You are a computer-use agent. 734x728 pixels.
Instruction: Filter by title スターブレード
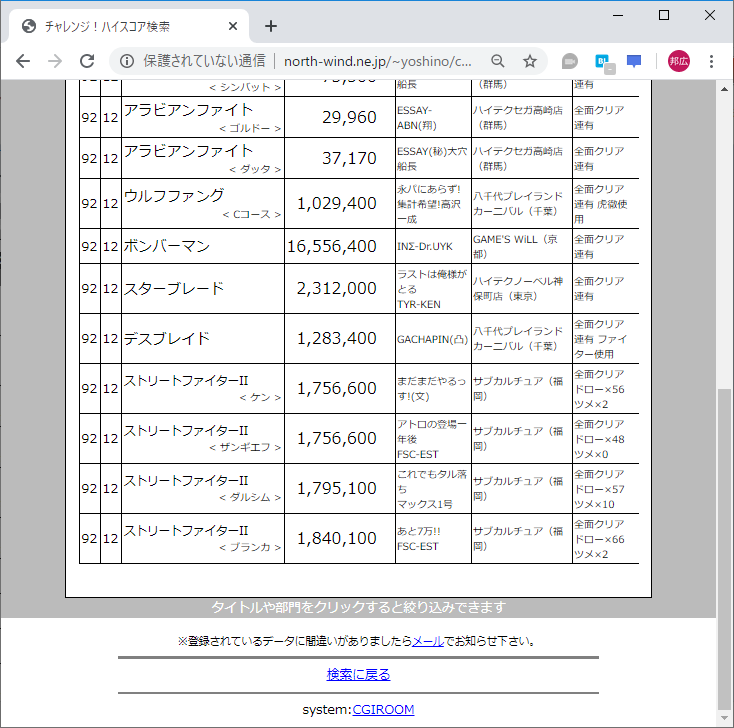tap(174, 288)
